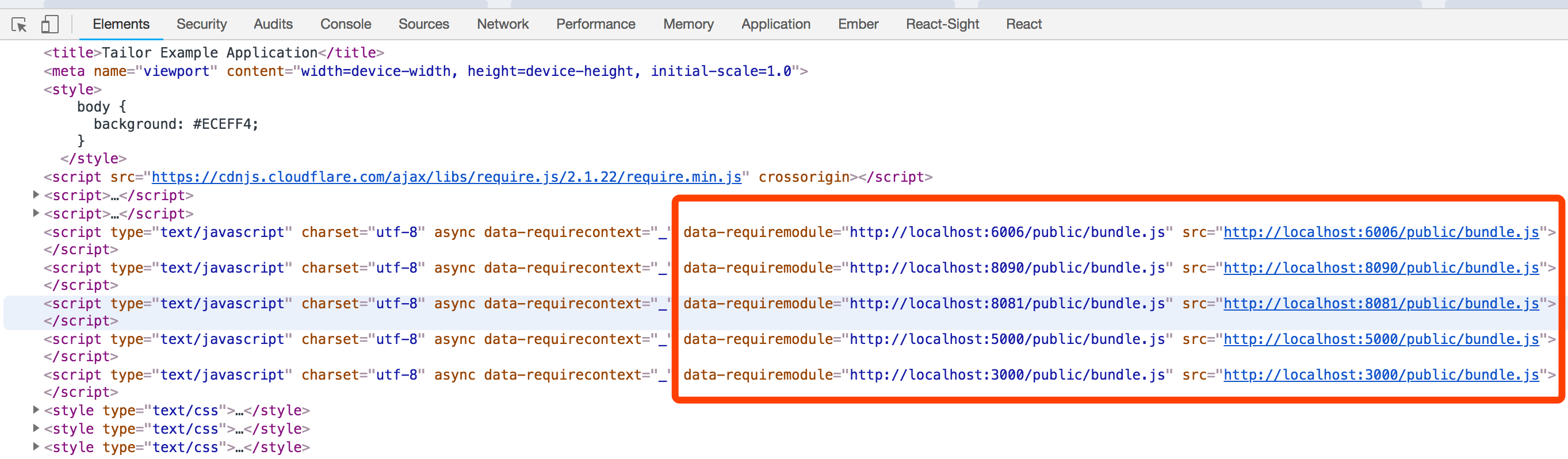The width and height of the screenshot is (1568, 459).
Task: Click the viewport content attribute value
Action: click(546, 71)
